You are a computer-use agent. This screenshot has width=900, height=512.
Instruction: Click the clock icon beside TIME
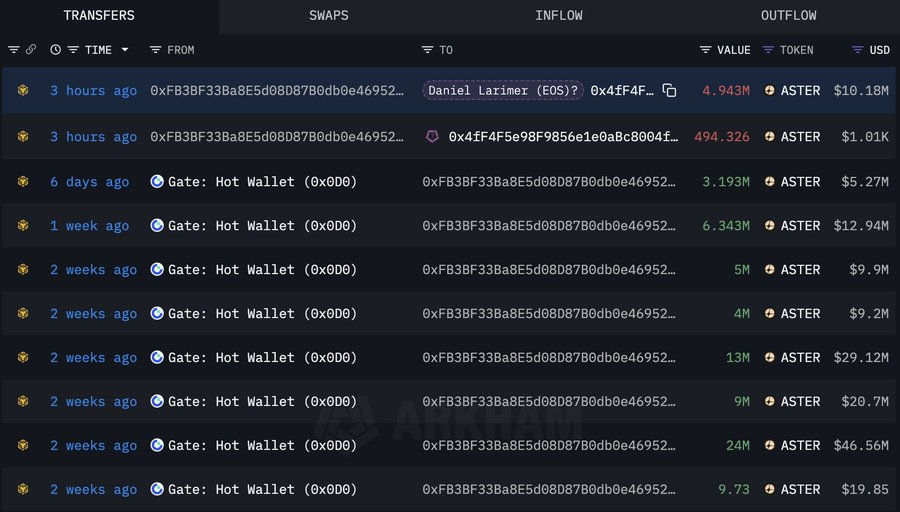coord(55,50)
